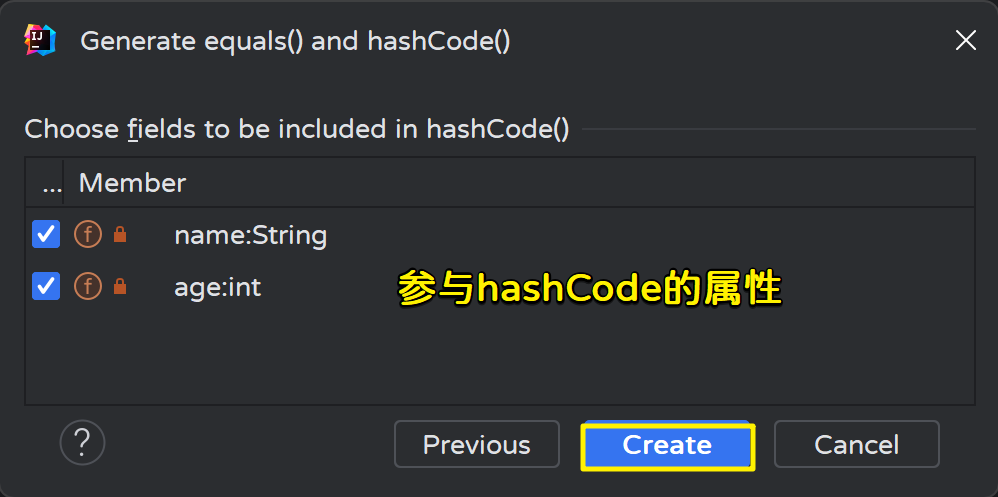Click the Member column header
This screenshot has height=497, width=998.
click(132, 183)
